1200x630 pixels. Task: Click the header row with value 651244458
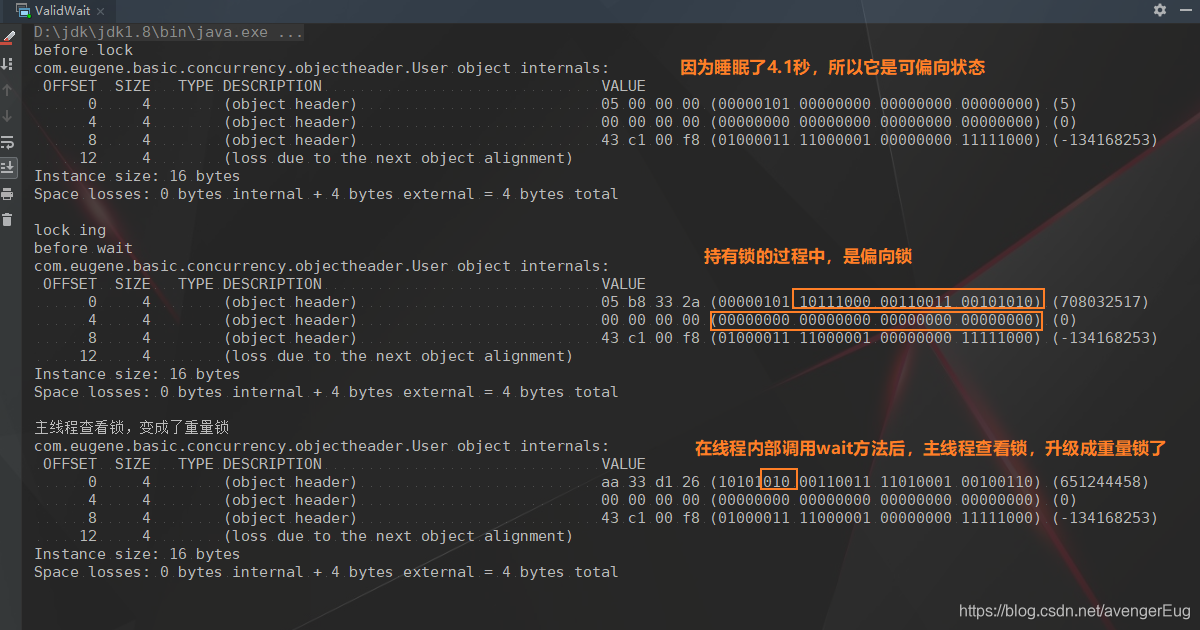point(591,482)
